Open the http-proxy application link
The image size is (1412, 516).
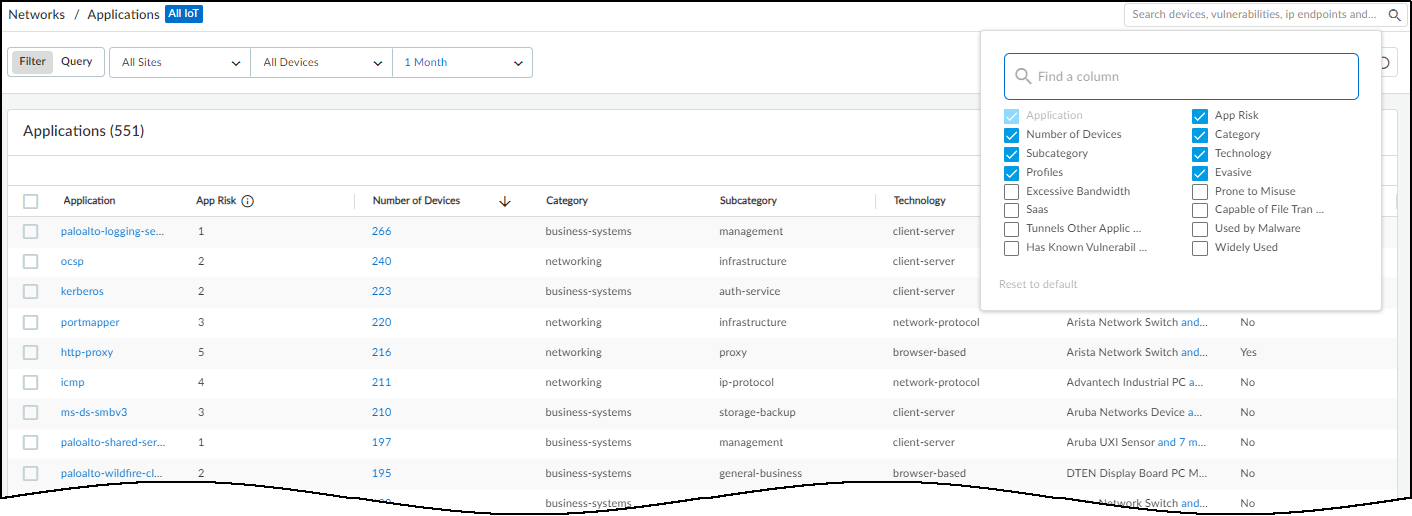tap(86, 352)
